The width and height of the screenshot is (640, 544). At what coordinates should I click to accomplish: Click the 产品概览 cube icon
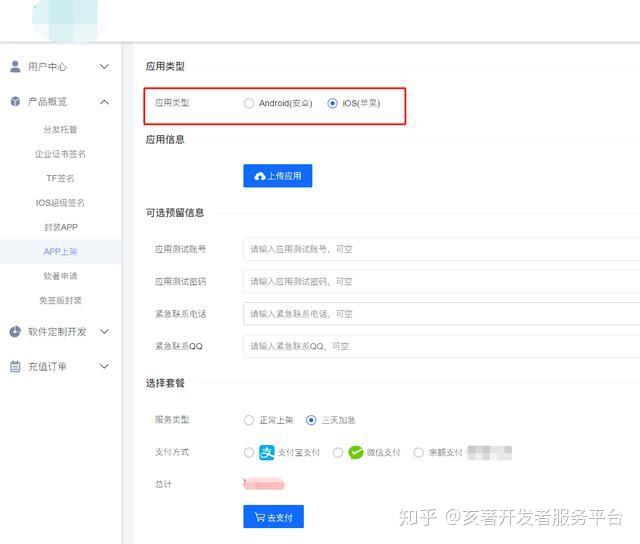15,101
